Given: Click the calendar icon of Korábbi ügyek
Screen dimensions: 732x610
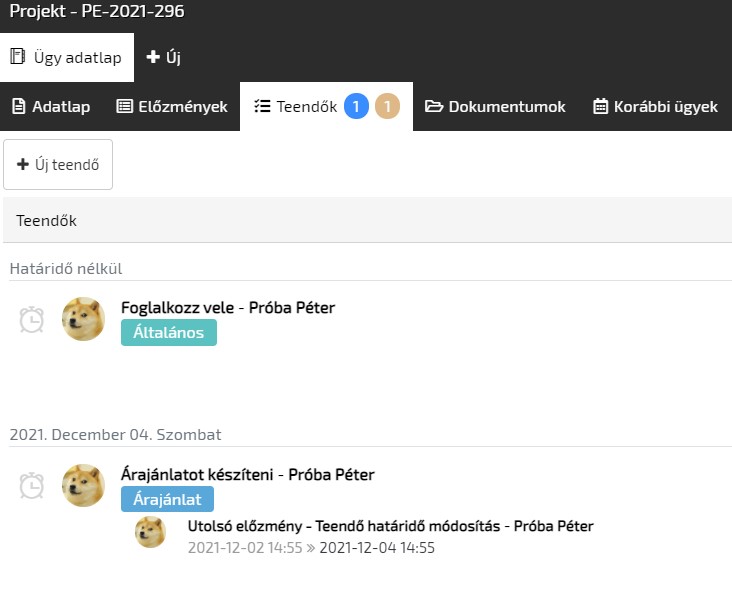Looking at the screenshot, I should 600,107.
